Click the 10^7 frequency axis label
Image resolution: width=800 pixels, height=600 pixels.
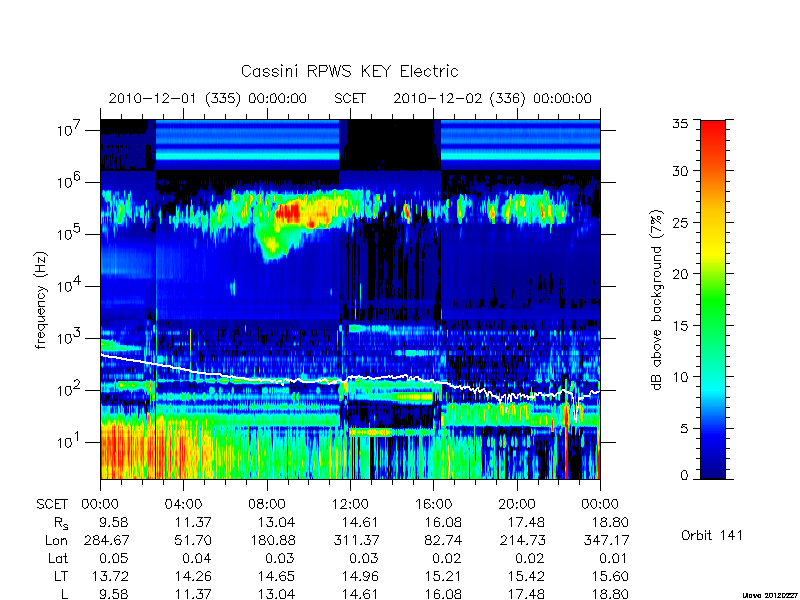pyautogui.click(x=69, y=130)
